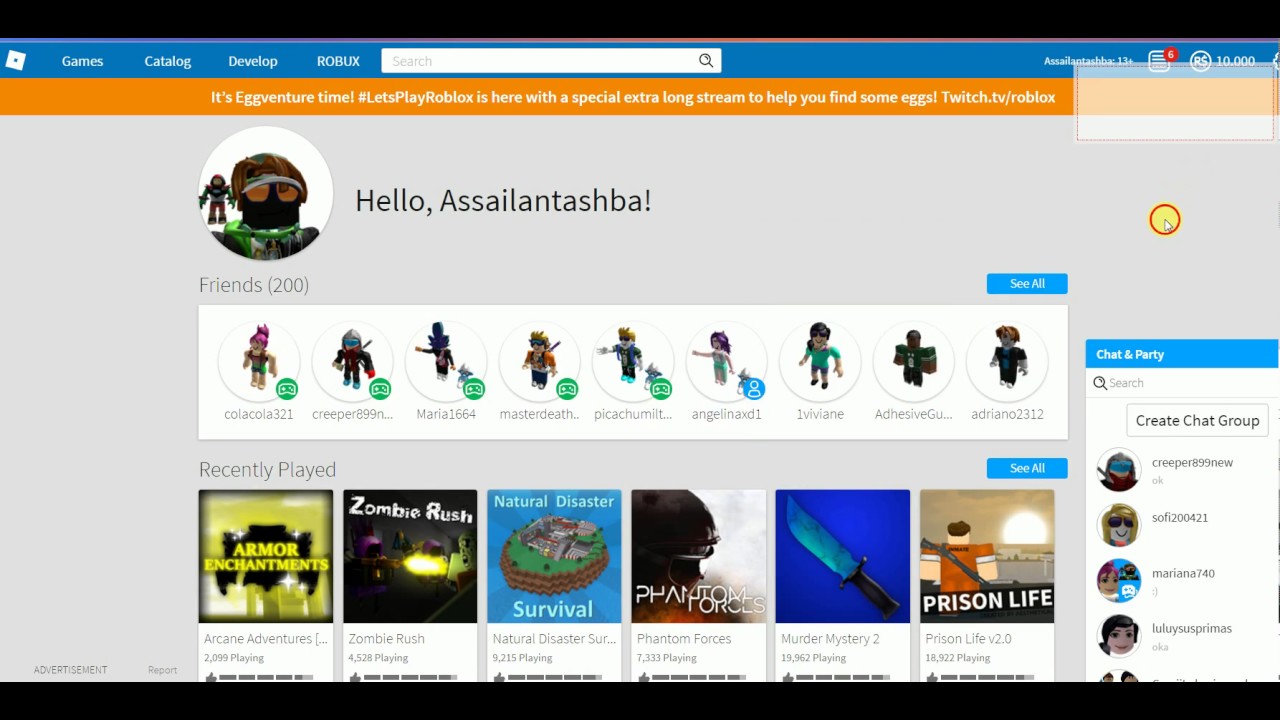
Task: Click the 'Prison Life v2.0' game title
Action: click(968, 638)
